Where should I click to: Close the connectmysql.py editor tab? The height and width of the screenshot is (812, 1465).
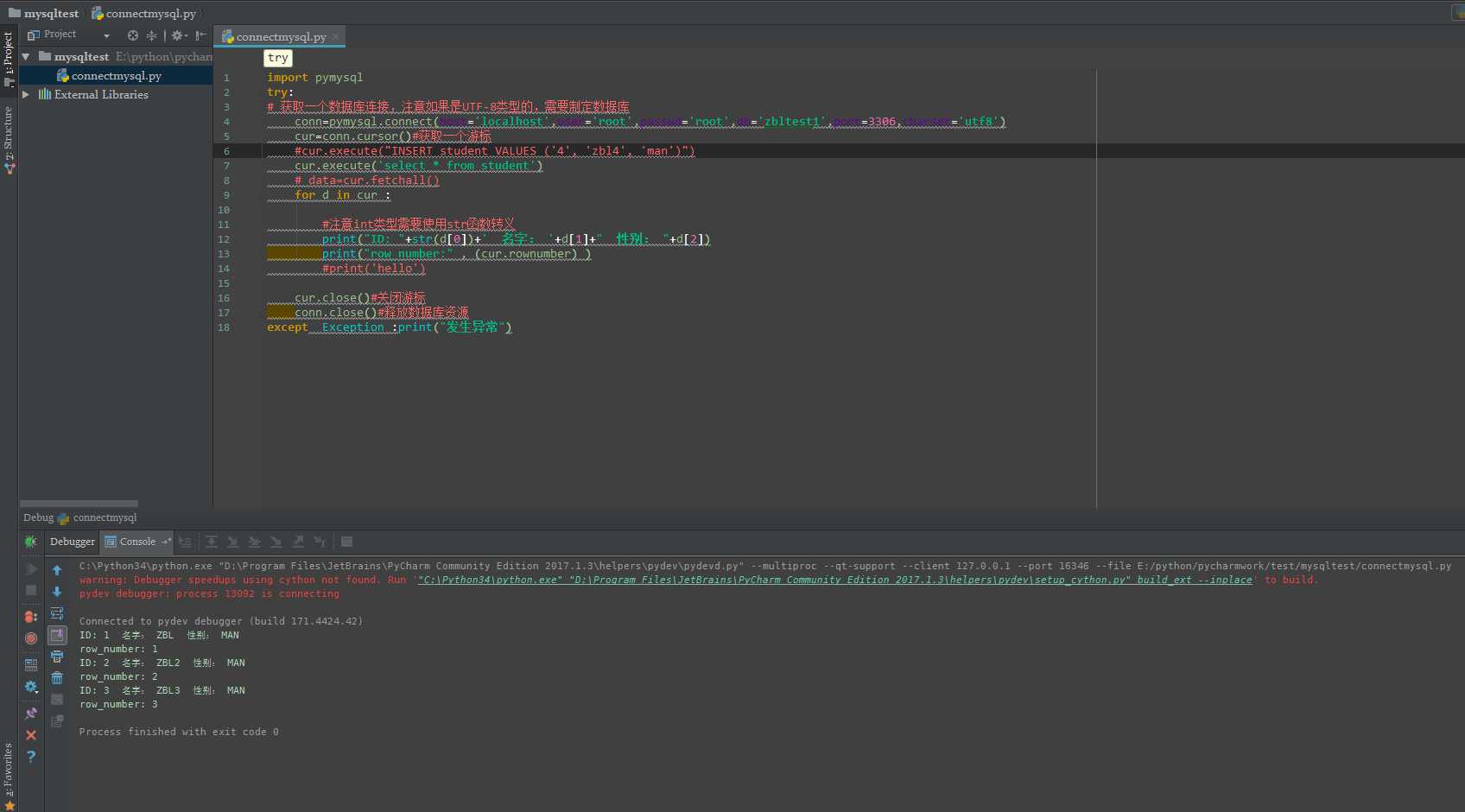(336, 37)
